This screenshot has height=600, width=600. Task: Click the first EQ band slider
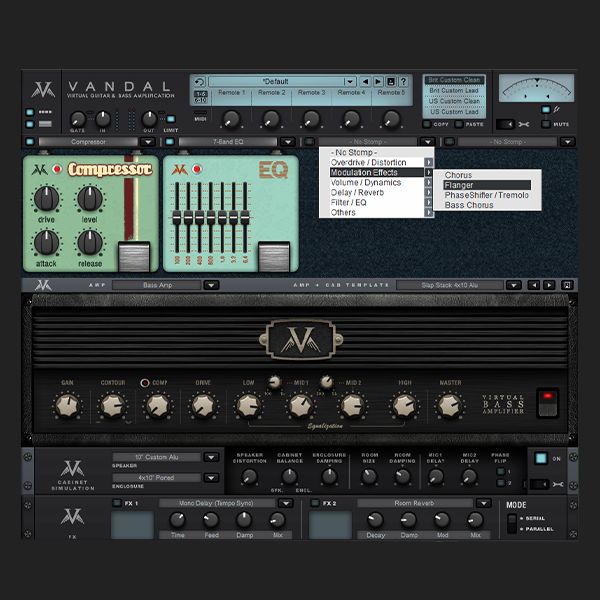pos(177,218)
